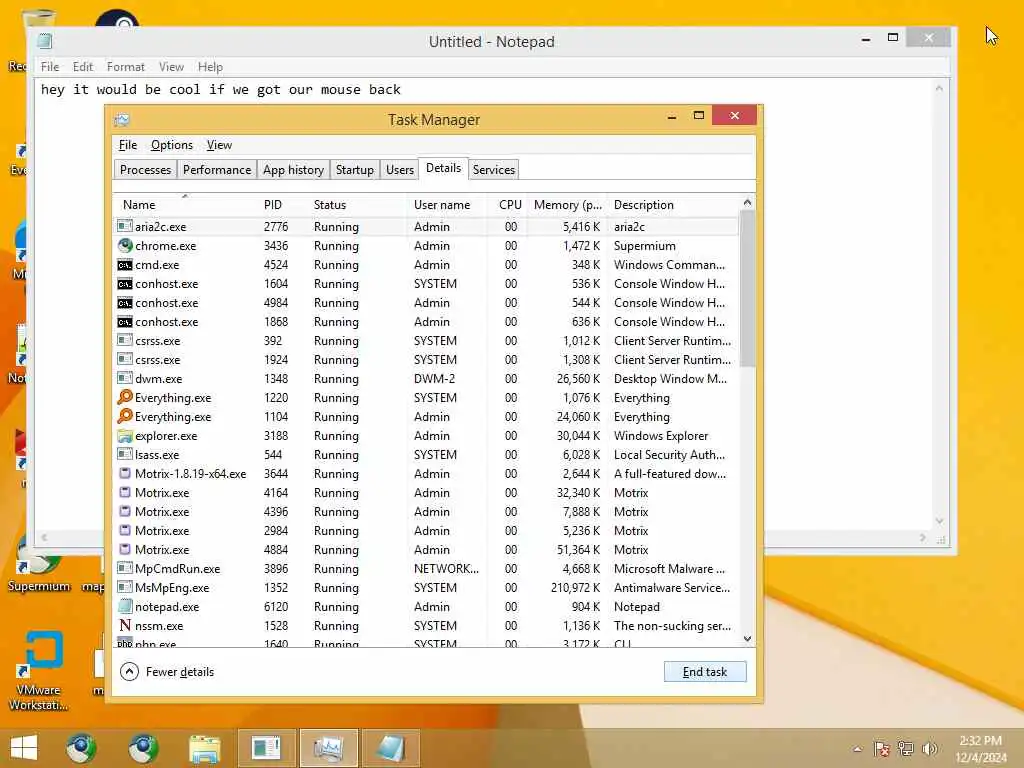Open Notepad Edit menu
The height and width of the screenshot is (768, 1024).
83,67
